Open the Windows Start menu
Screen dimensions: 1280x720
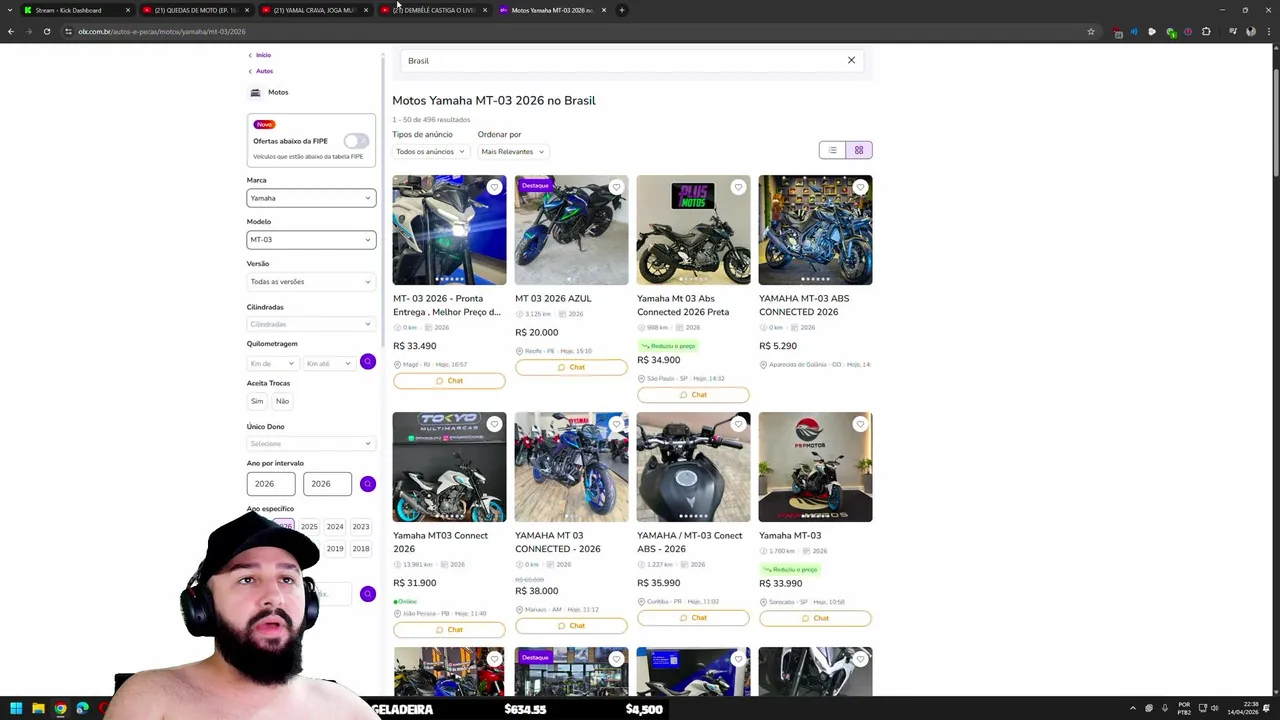[x=16, y=709]
